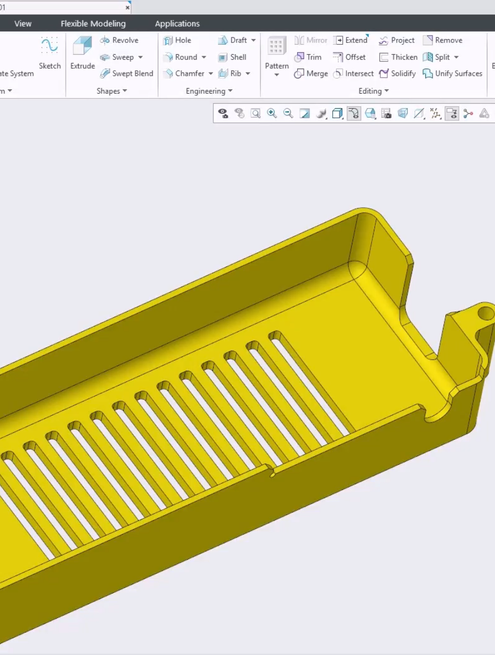The height and width of the screenshot is (655, 495).
Task: Open the Pattern dropdown arrow
Action: click(x=277, y=75)
